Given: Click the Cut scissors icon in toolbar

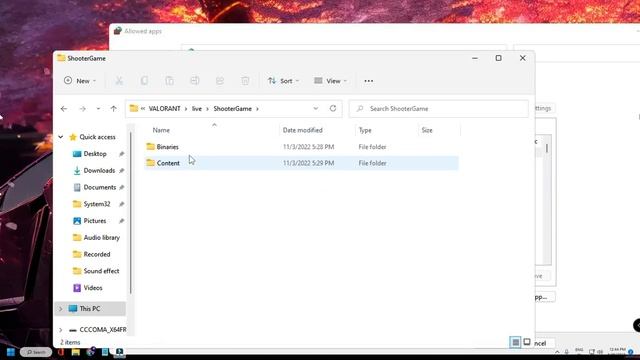Looking at the screenshot, I should (119, 81).
